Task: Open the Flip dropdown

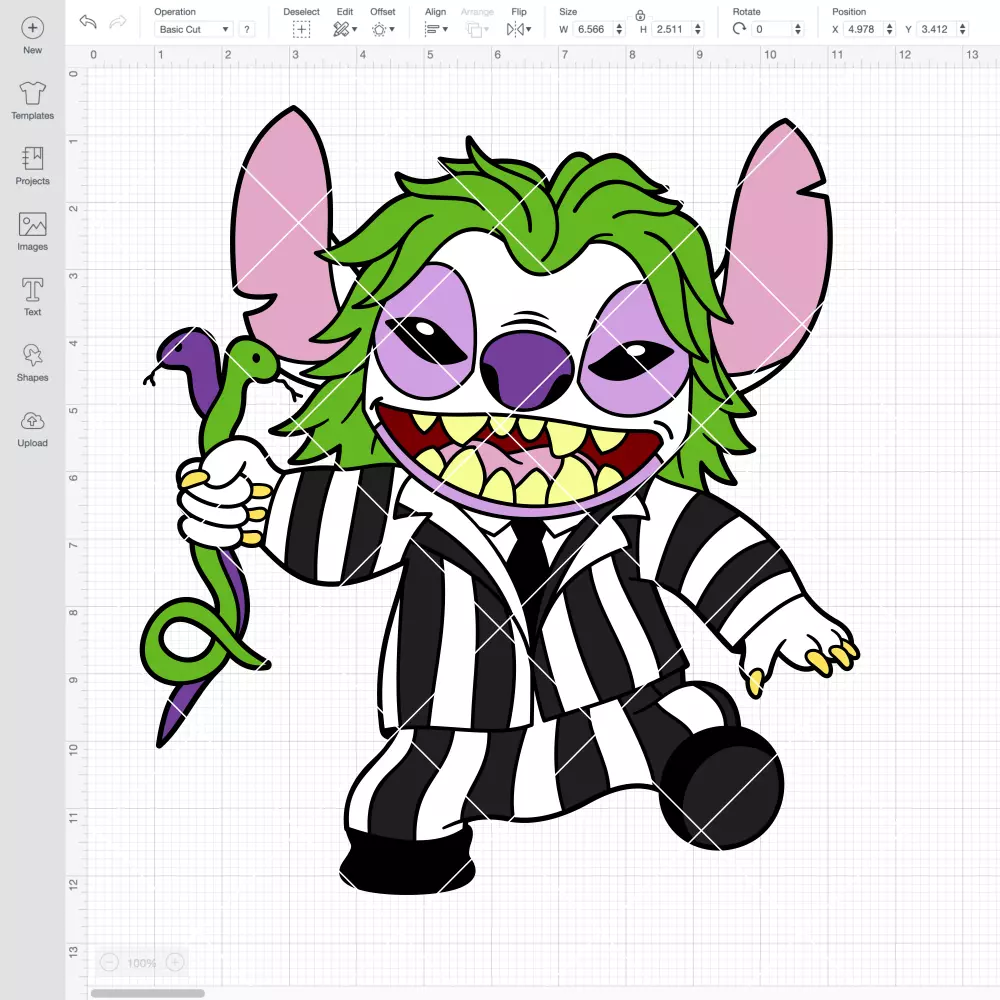Action: point(519,29)
